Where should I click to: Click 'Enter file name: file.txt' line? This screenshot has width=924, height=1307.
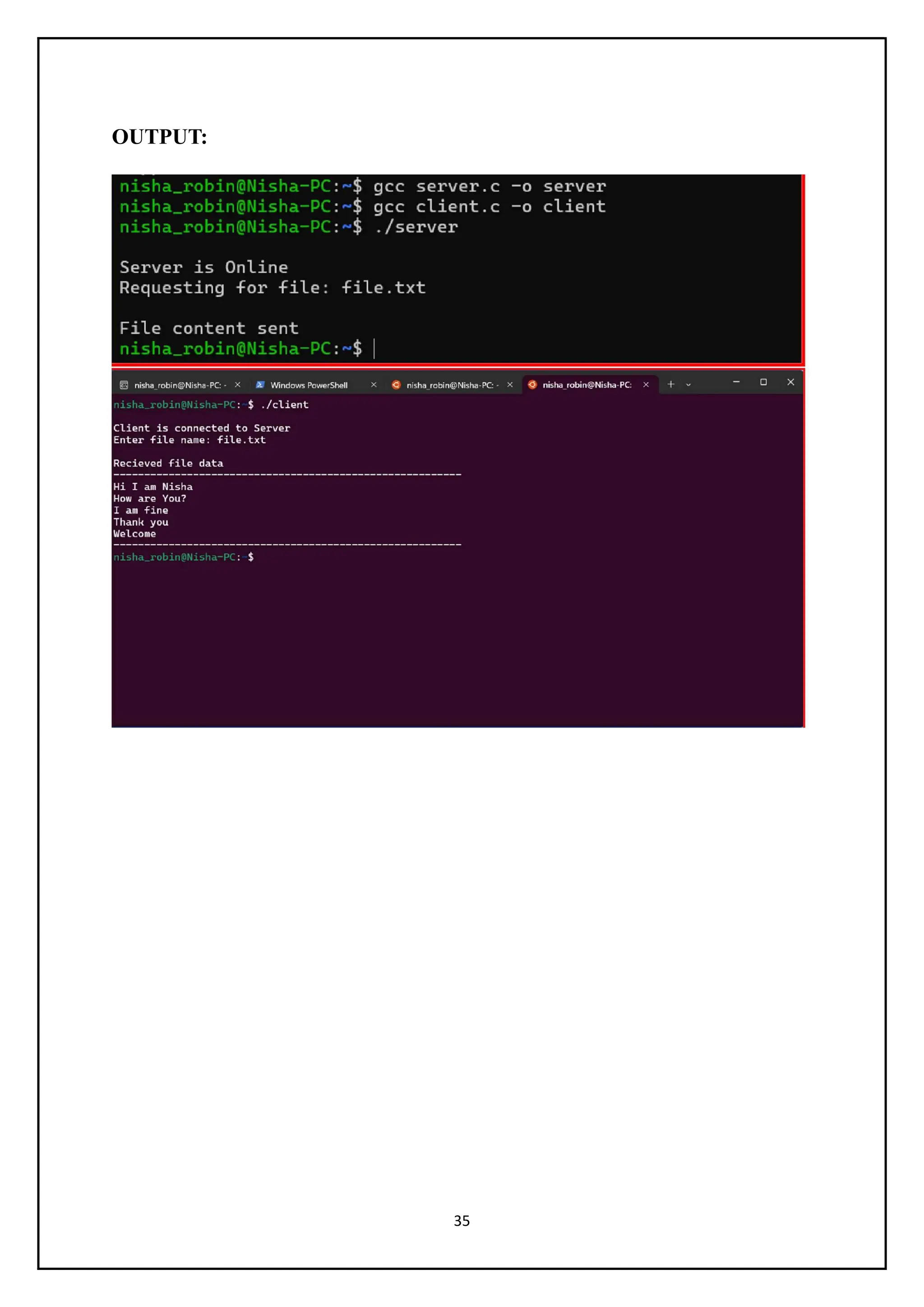click(x=189, y=440)
